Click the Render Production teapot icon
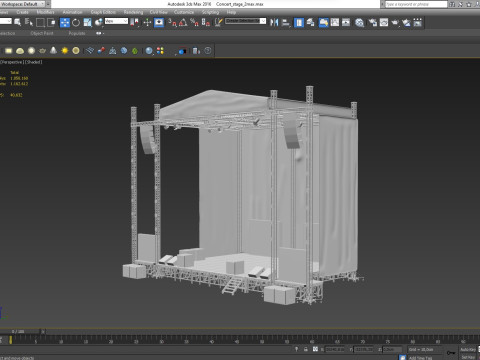 (x=395, y=22)
